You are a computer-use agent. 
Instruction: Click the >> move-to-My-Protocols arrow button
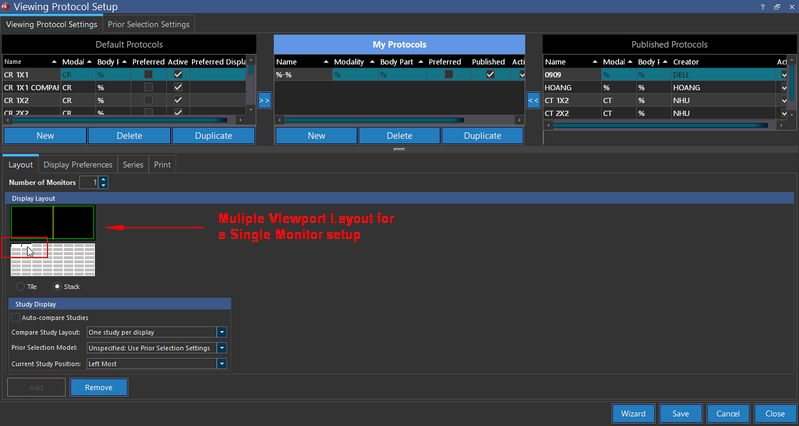[265, 100]
